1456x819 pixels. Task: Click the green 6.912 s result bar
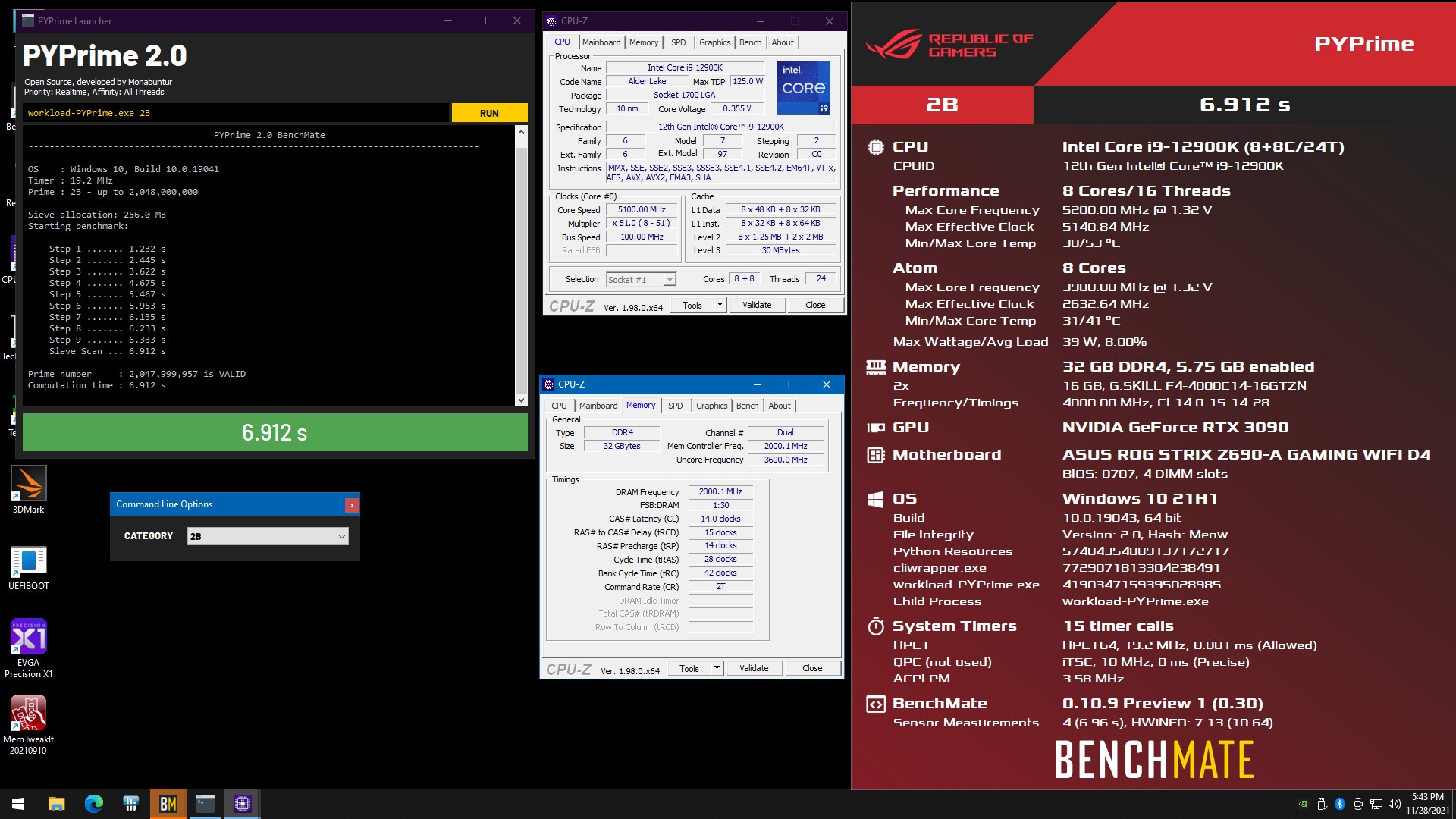tap(275, 432)
